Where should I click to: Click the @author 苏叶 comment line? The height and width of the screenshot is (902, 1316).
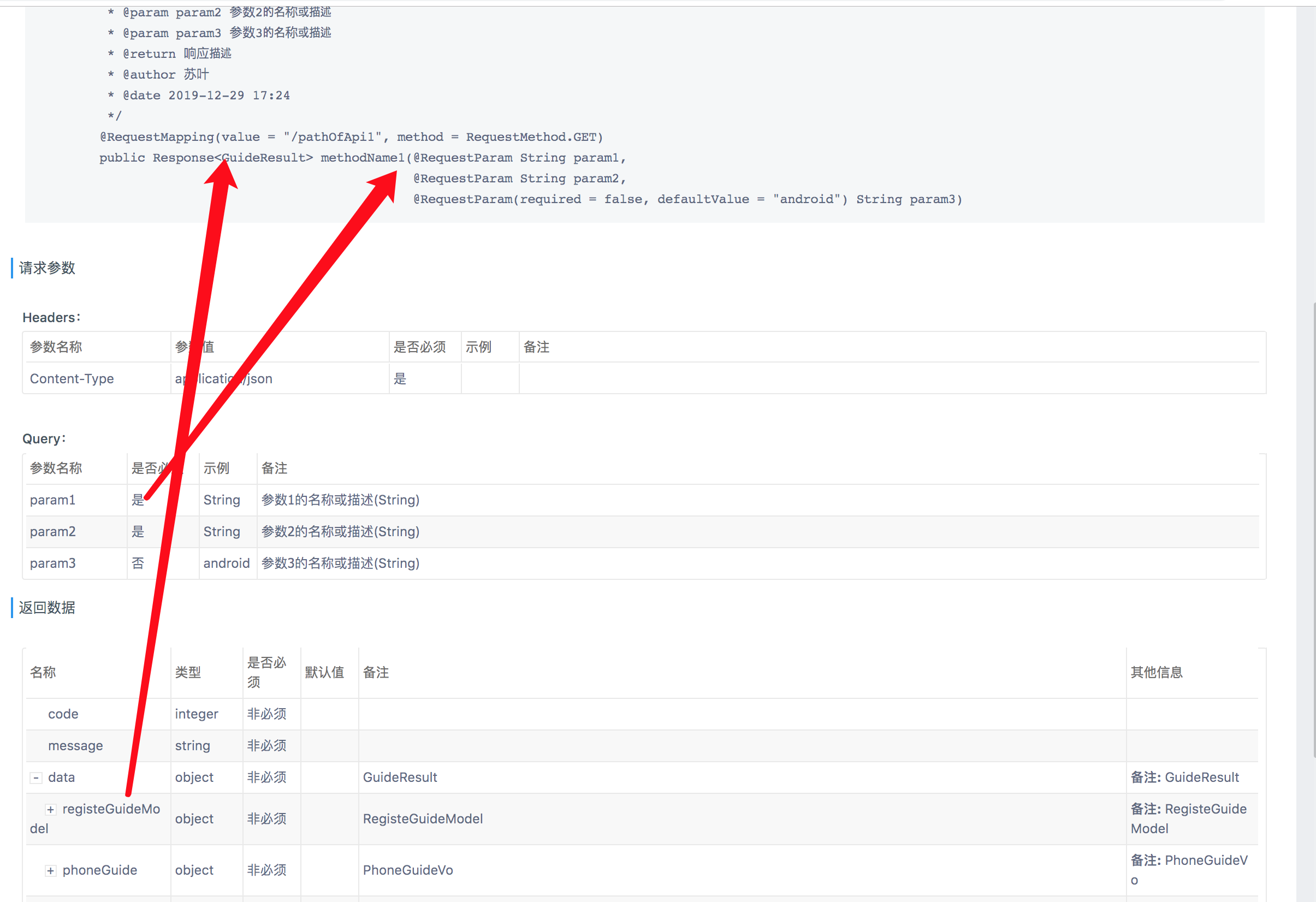point(158,74)
